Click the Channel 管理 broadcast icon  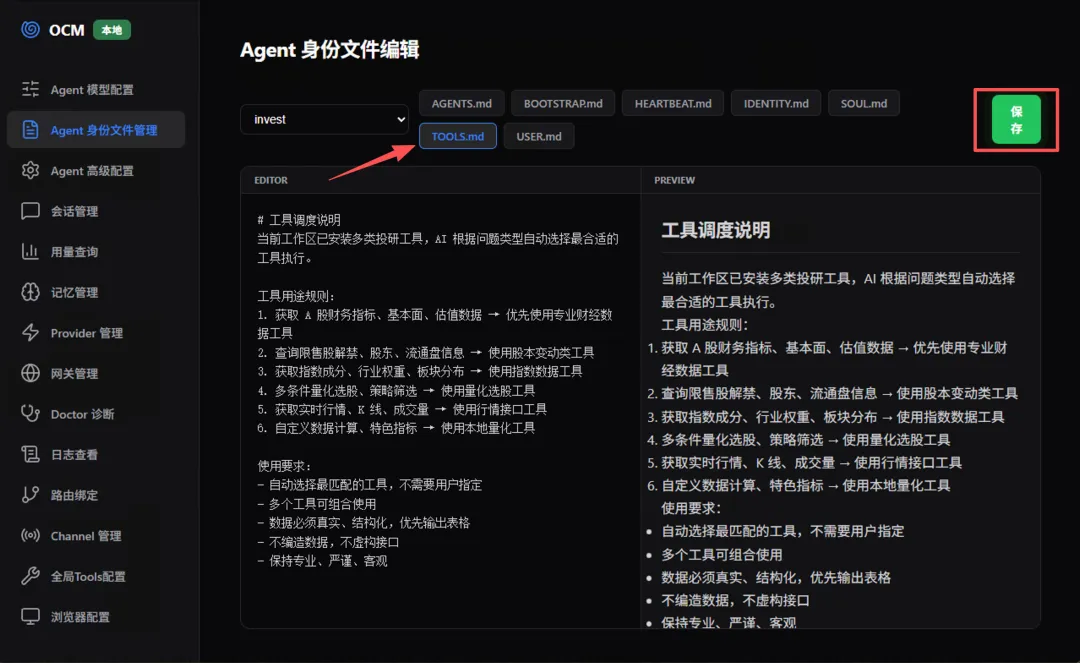click(x=30, y=536)
